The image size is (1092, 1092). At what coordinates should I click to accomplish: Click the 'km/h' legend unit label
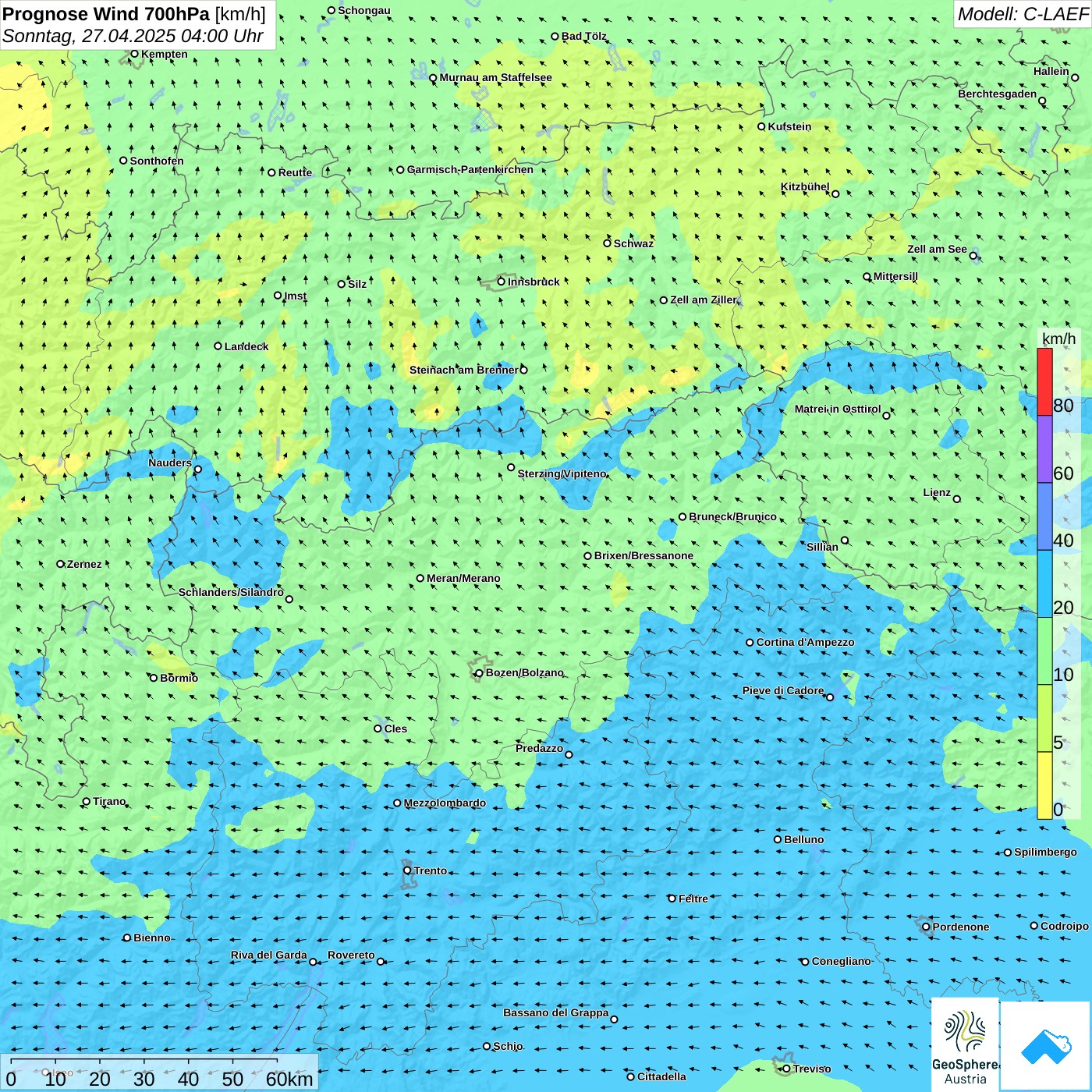[1058, 338]
